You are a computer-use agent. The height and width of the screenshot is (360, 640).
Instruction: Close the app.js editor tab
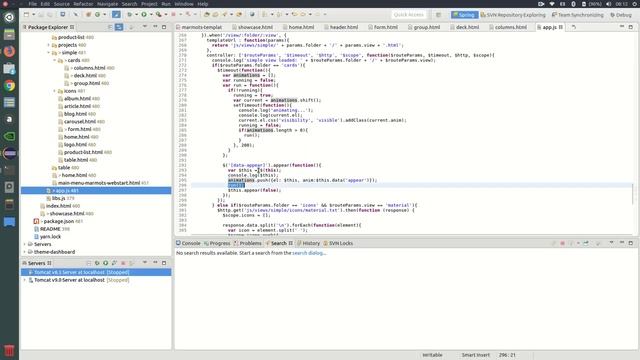[561, 27]
